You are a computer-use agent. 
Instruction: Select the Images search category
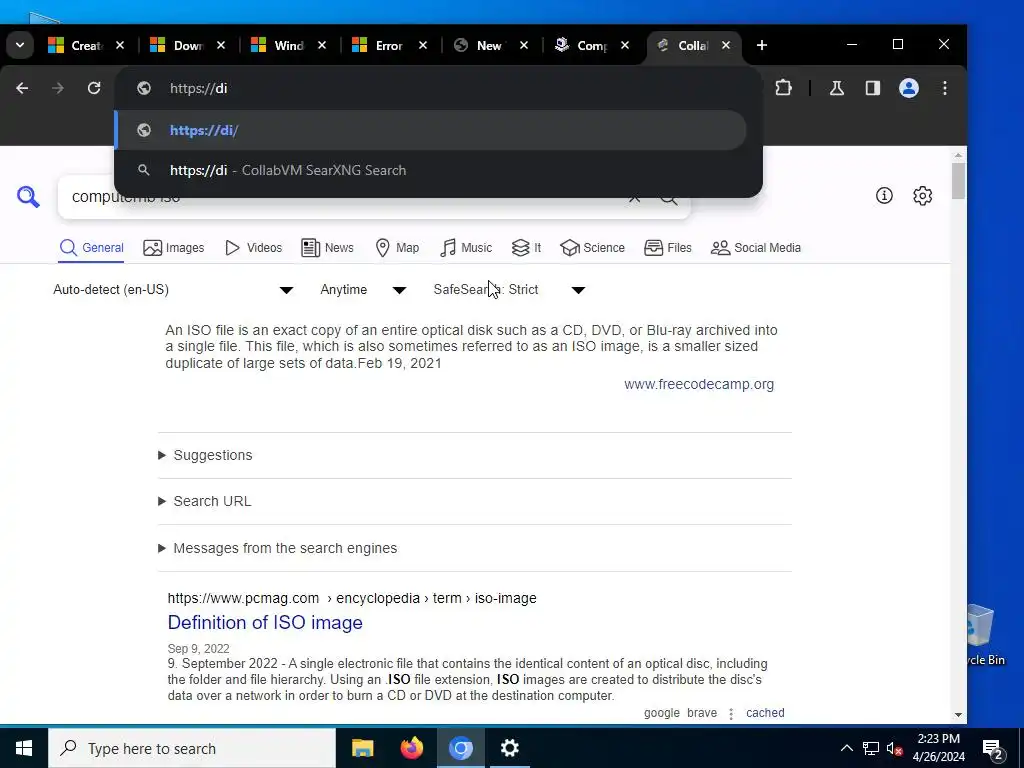pyautogui.click(x=174, y=248)
